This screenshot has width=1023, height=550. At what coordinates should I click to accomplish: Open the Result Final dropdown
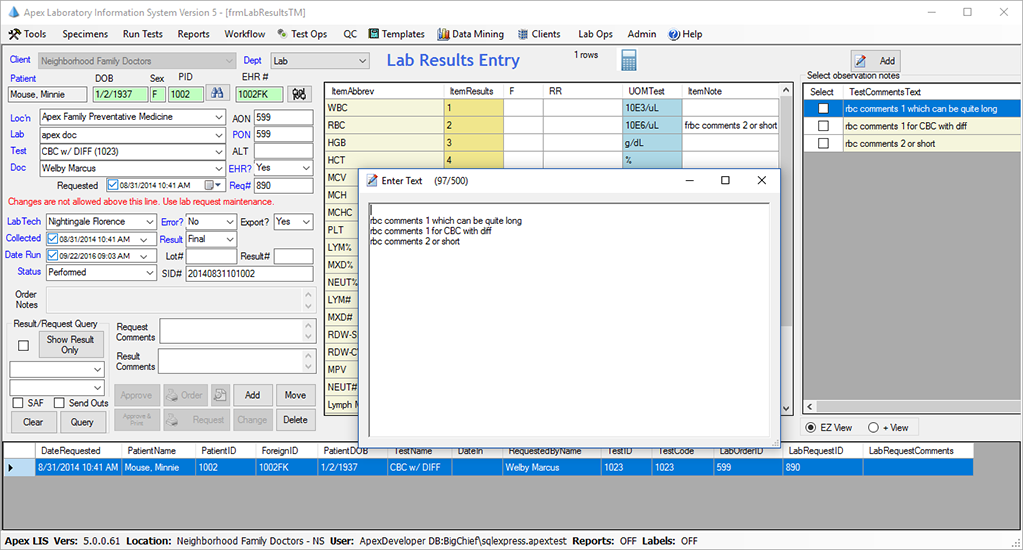[230, 239]
